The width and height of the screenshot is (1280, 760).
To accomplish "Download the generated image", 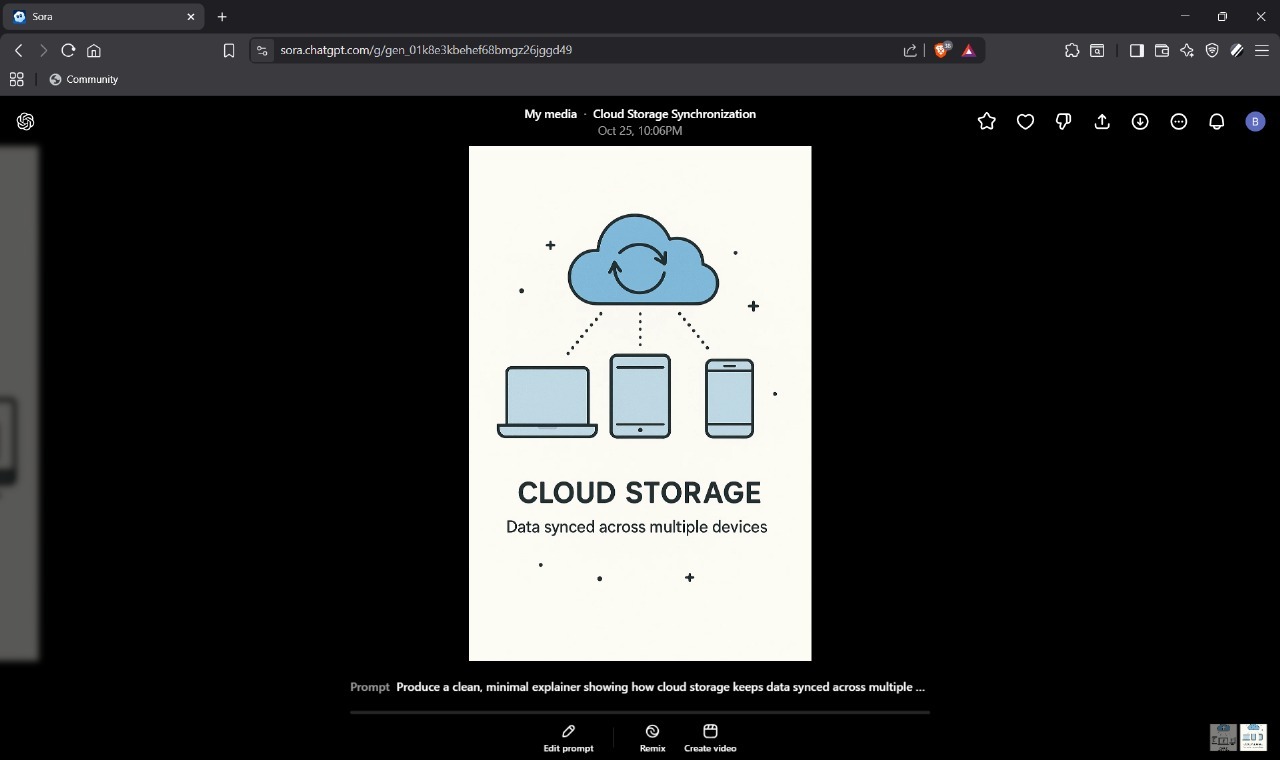I will [1140, 121].
